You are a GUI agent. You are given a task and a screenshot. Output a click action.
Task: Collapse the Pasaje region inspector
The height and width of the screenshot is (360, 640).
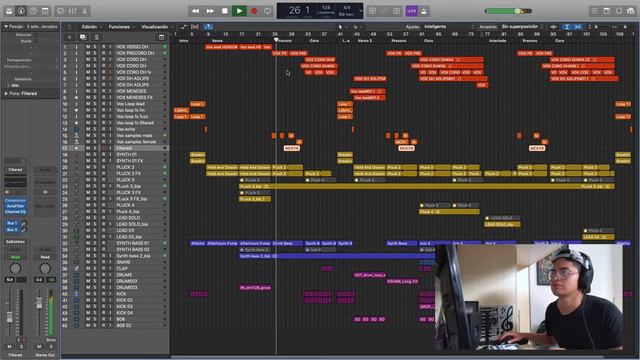pos(6,27)
